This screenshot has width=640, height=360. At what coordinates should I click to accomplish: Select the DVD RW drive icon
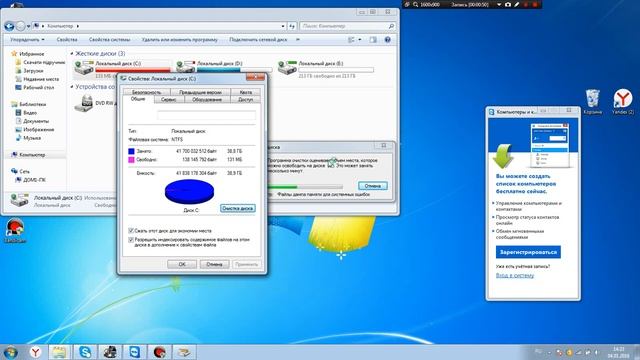[84, 103]
